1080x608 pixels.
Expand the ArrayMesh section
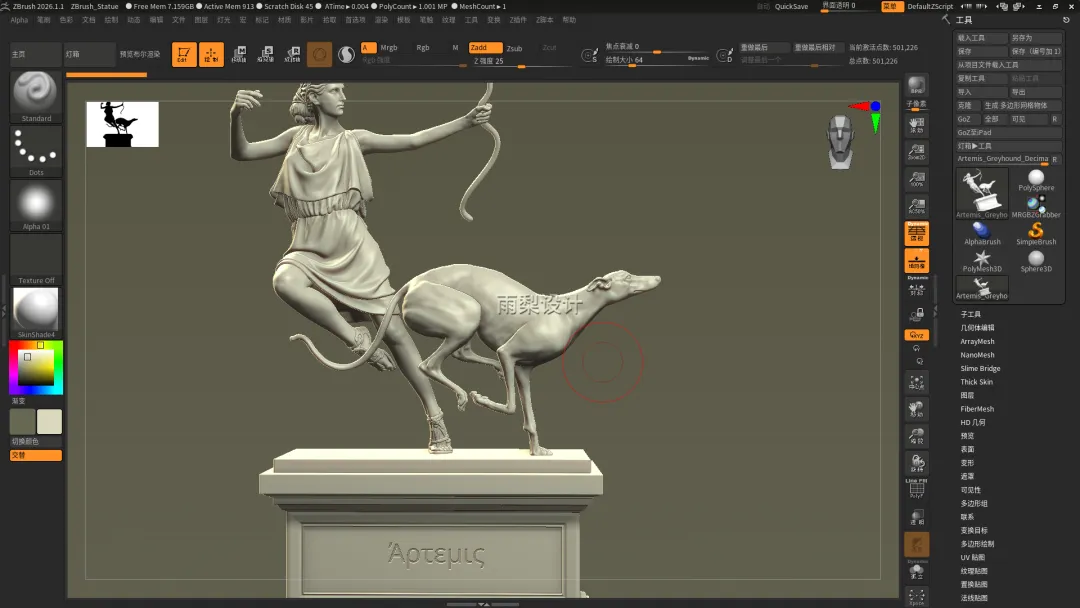[x=977, y=342]
